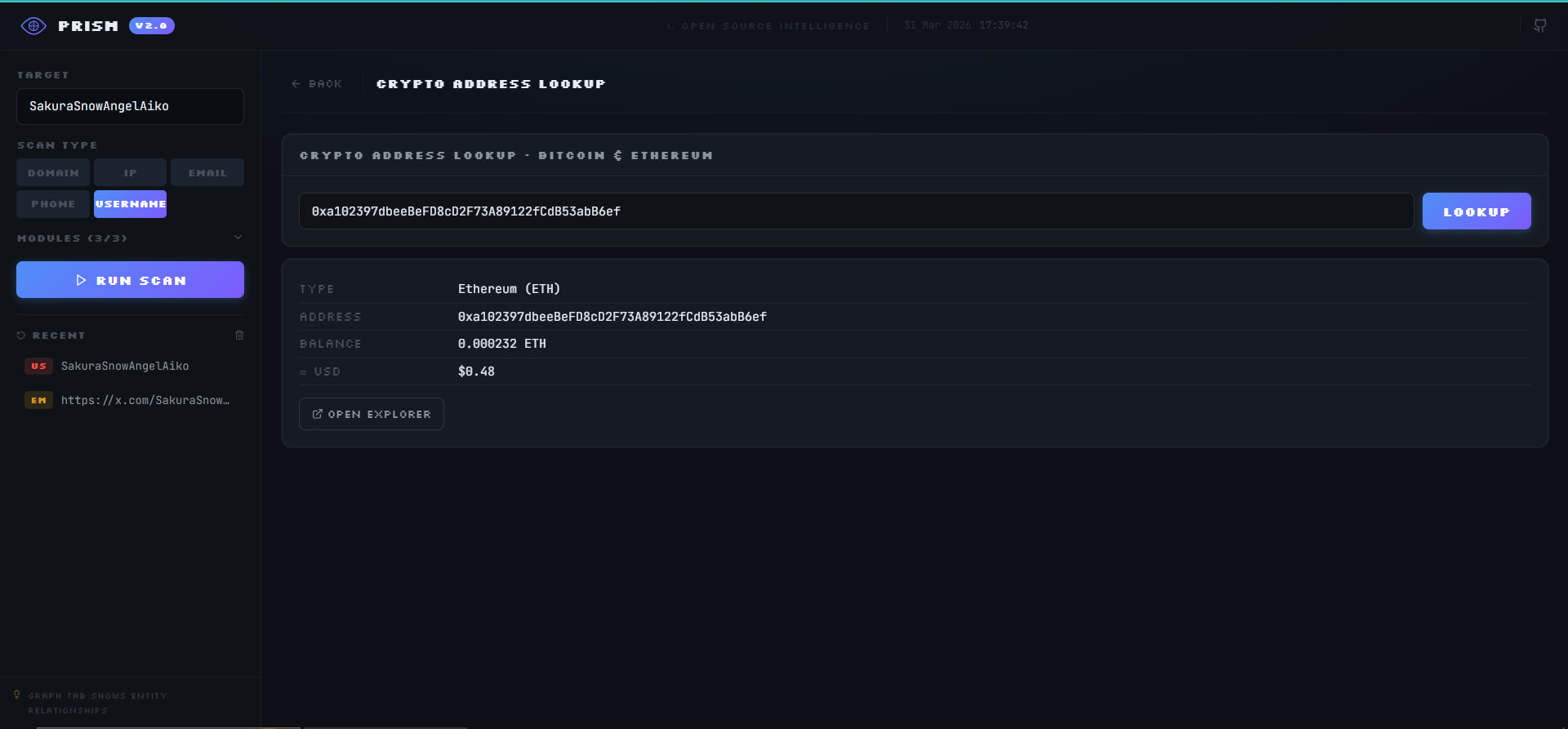Viewport: 1568px width, 729px height.
Task: Go Back from Crypto Address Lookup
Action: pyautogui.click(x=317, y=84)
